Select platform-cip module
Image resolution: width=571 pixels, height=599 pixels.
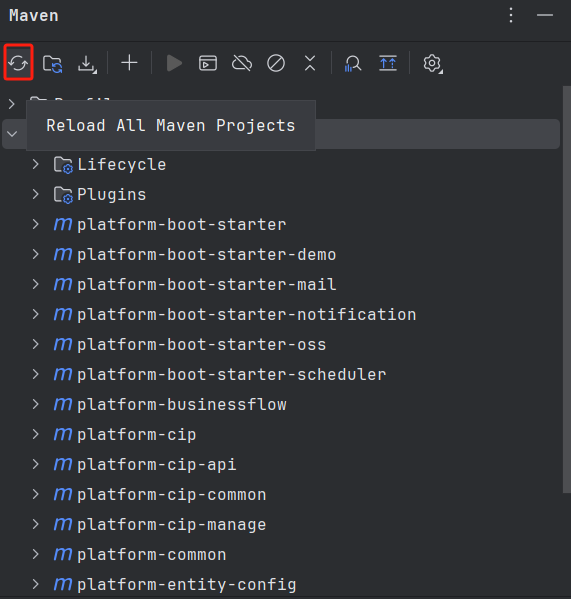137,434
